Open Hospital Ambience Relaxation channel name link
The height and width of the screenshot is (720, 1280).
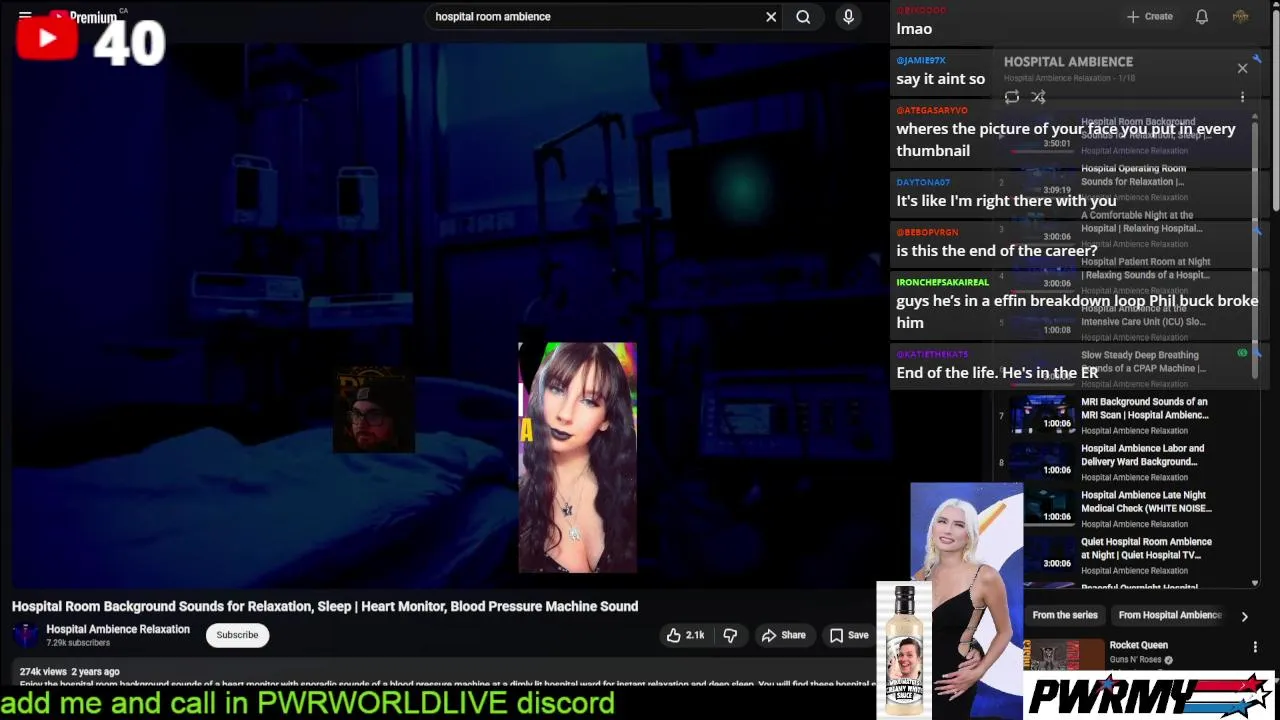tap(118, 629)
